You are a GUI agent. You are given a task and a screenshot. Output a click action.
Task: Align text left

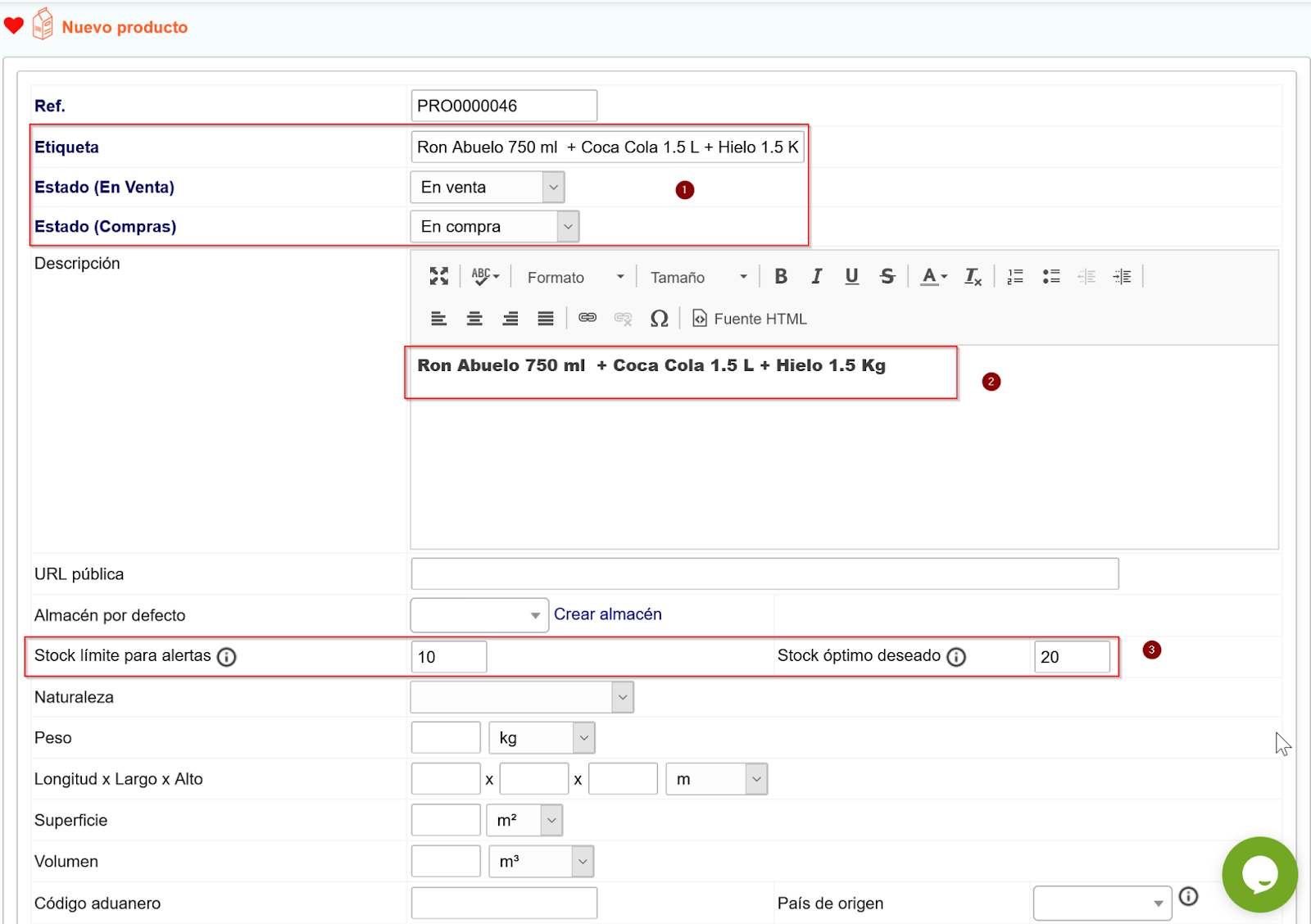[439, 318]
